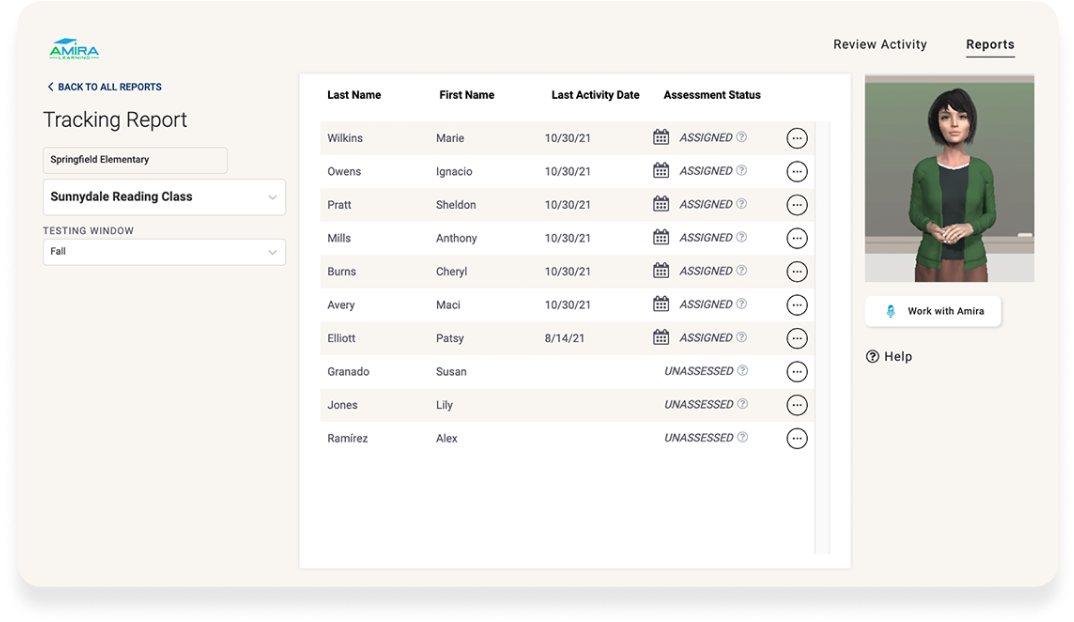The width and height of the screenshot is (1074, 622).
Task: Click the Work with Amira button
Action: click(x=932, y=311)
